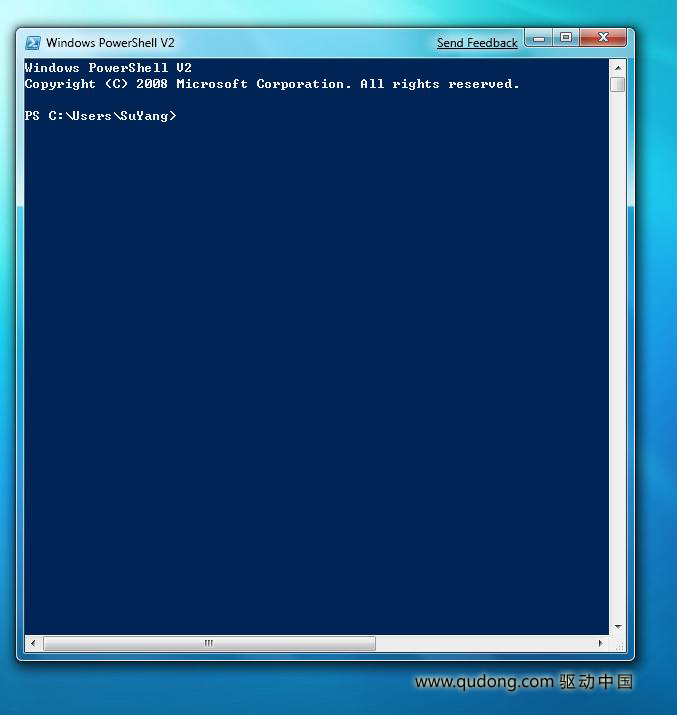
Task: Click the horizontal scrollbar thumb grip
Action: point(209,643)
